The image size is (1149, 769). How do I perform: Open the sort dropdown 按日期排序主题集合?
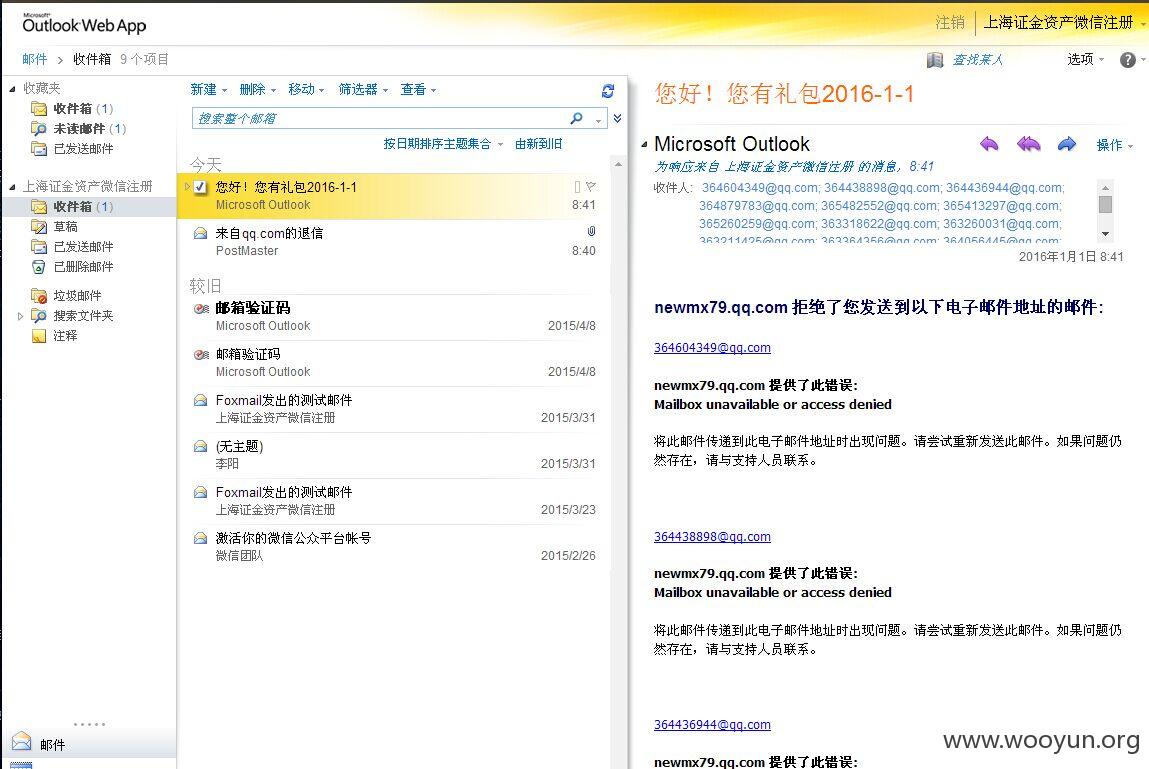click(x=443, y=144)
